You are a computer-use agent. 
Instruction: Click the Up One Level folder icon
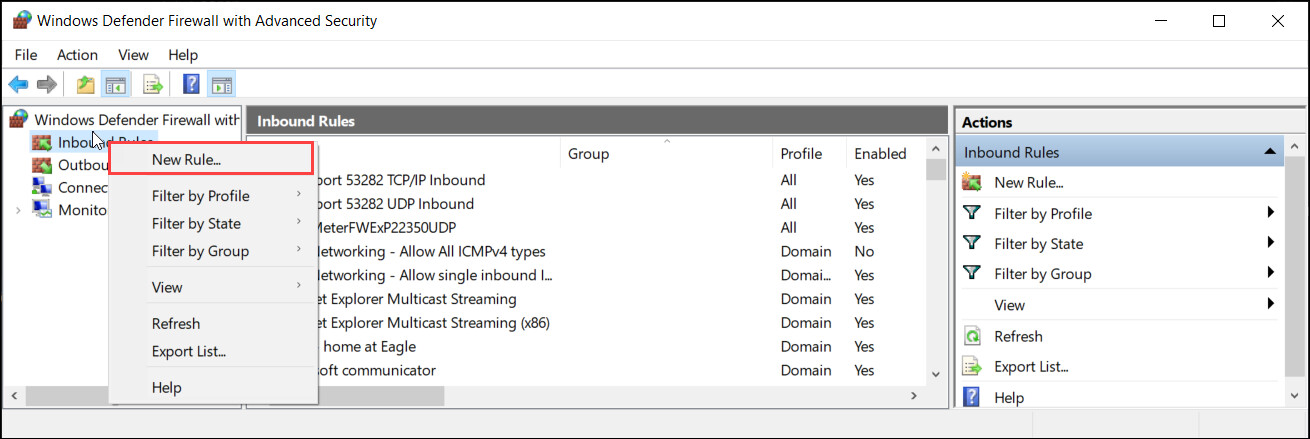tap(86, 85)
